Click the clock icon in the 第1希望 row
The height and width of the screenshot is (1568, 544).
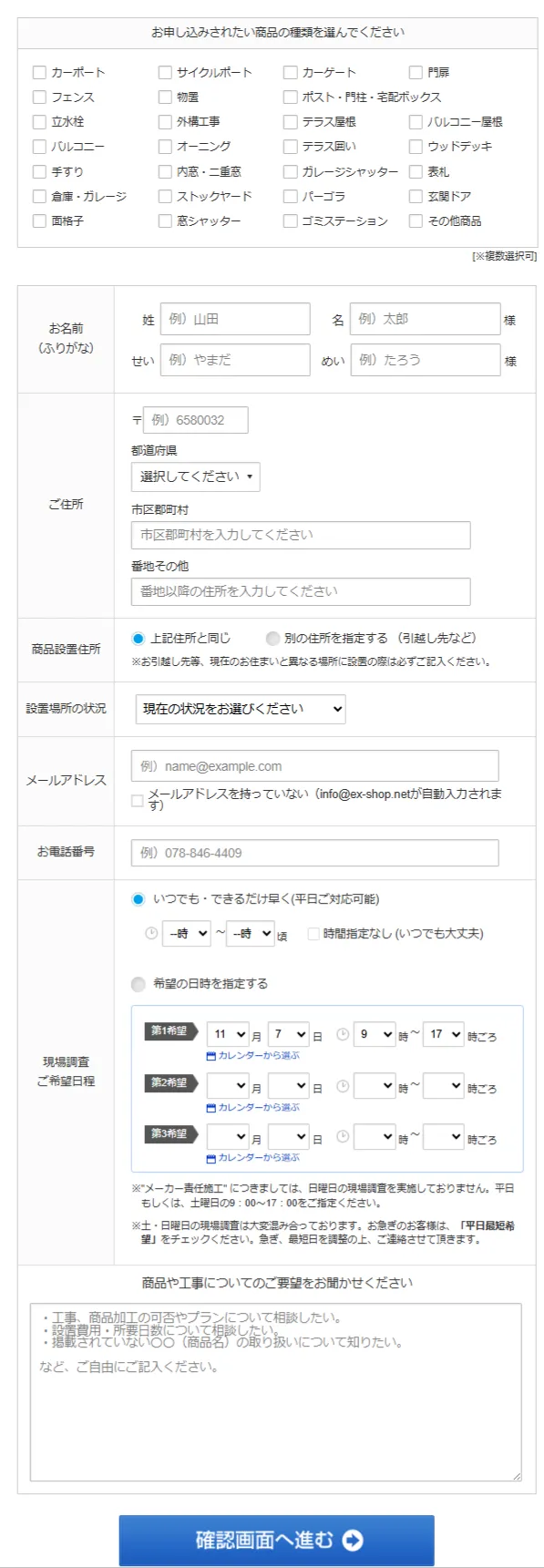(341, 1032)
